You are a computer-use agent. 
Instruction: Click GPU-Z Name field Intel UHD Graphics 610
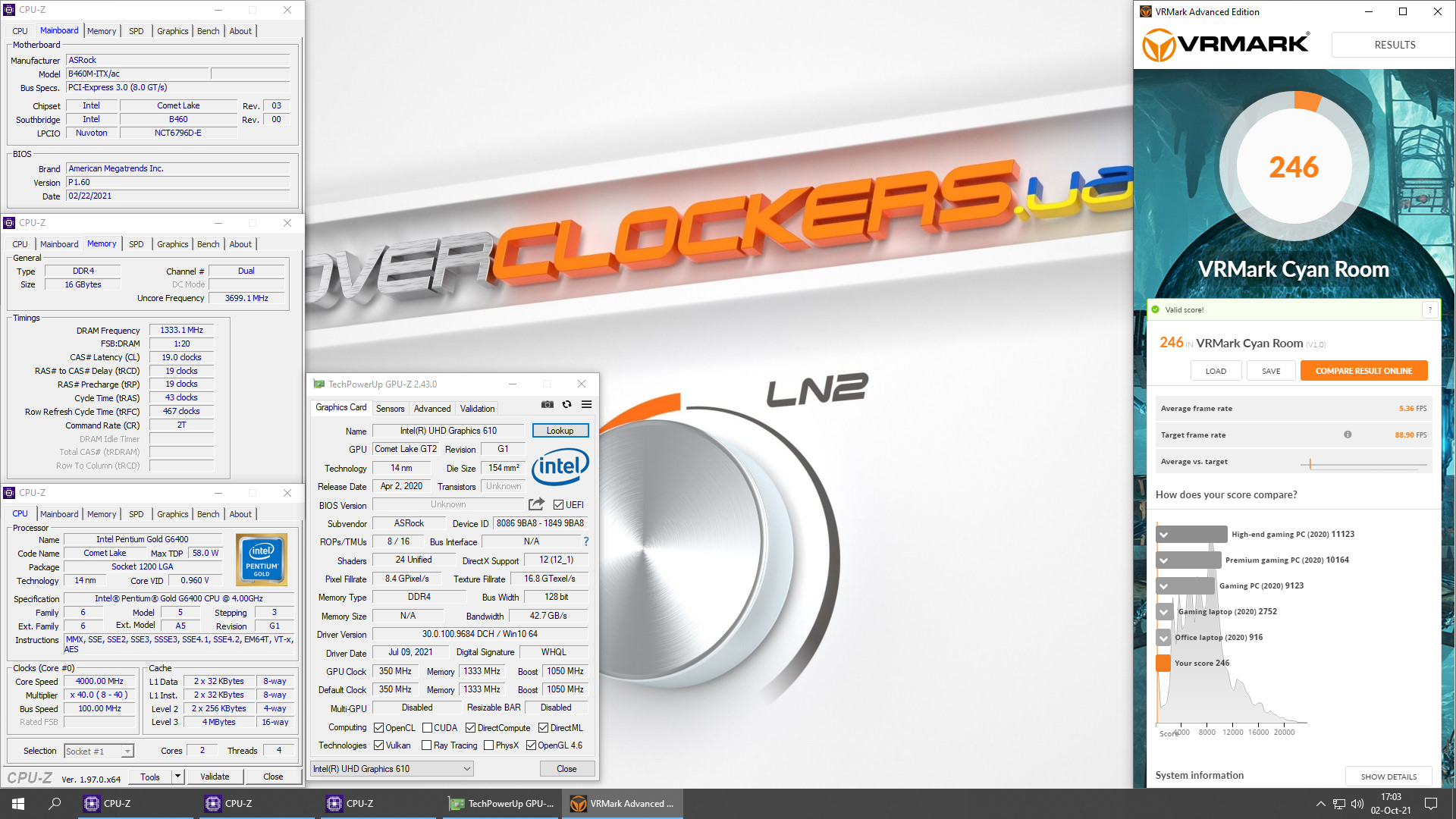[448, 431]
